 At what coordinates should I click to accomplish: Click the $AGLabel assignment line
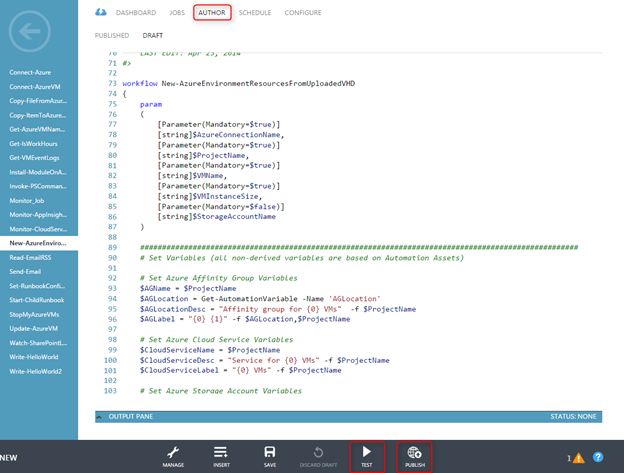tap(245, 319)
